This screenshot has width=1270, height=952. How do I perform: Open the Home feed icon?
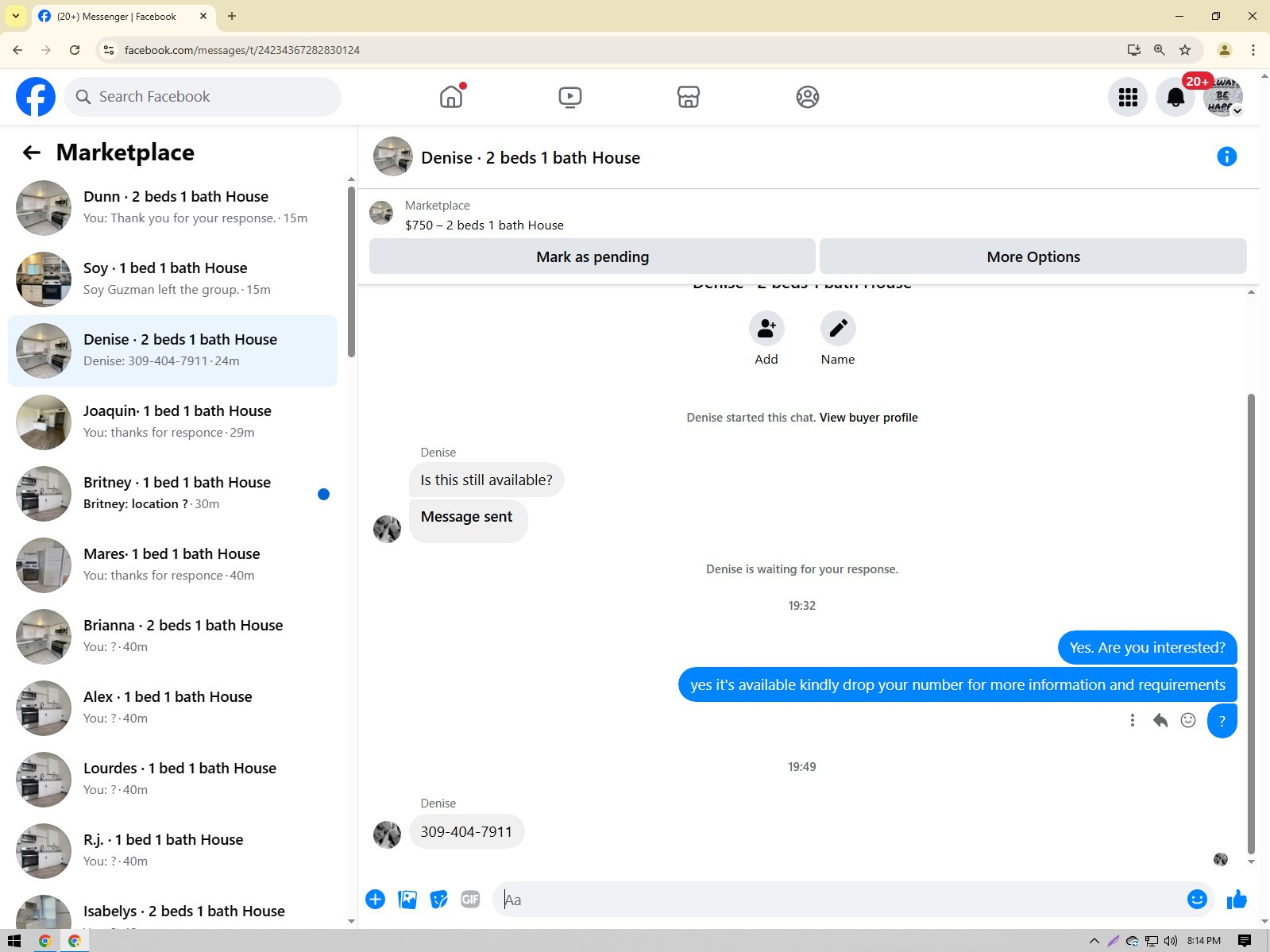tap(451, 97)
